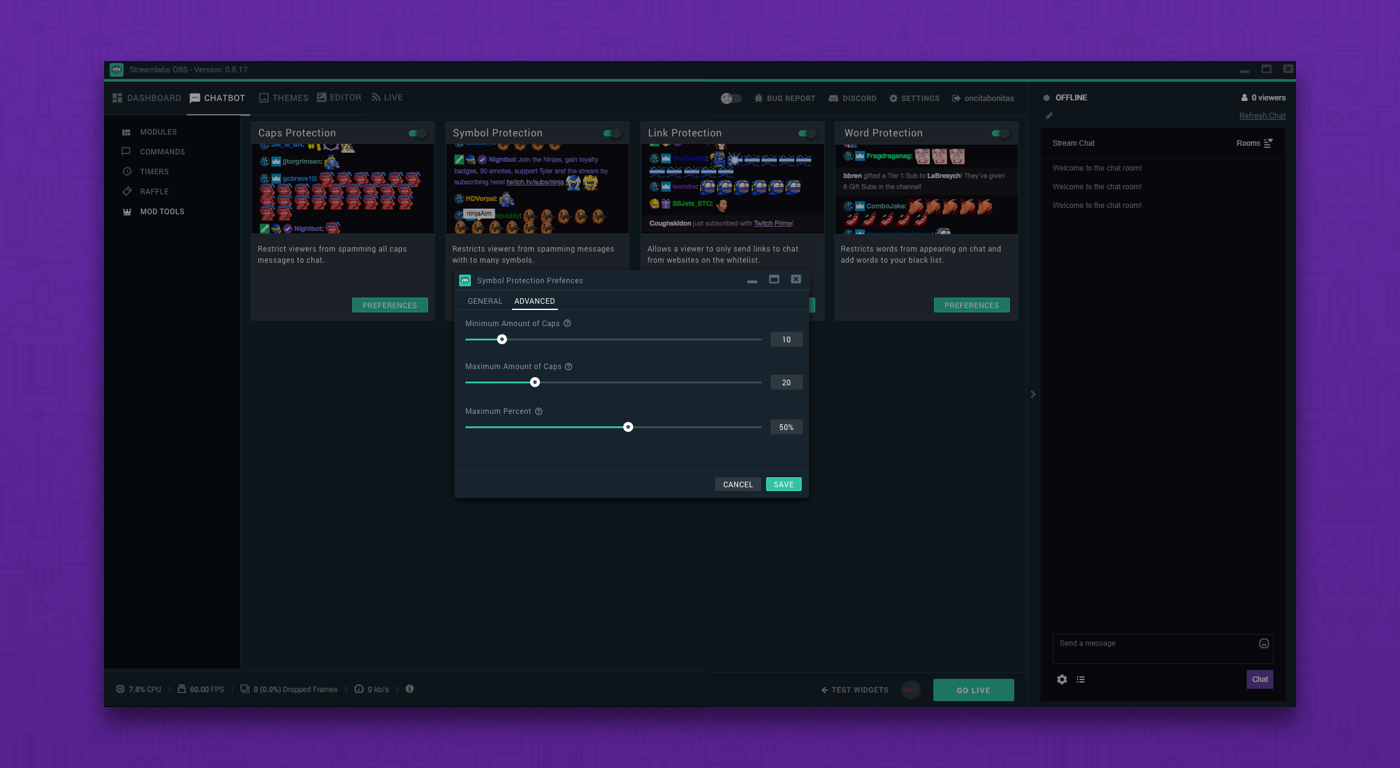The height and width of the screenshot is (768, 1400).
Task: Open the Editor tab
Action: tap(339, 98)
